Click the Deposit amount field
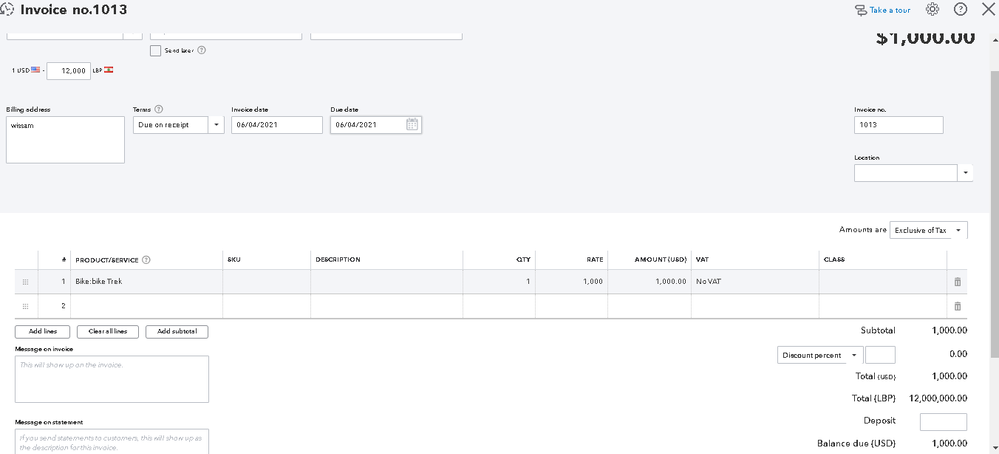 tap(943, 421)
